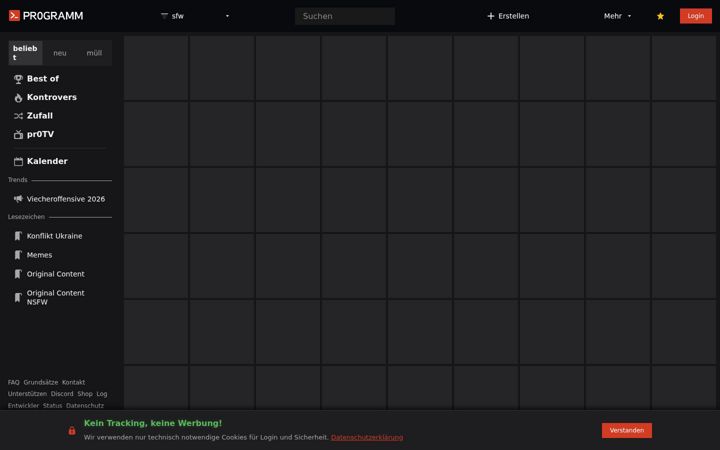Click the flame icon for Kontrovers
The height and width of the screenshot is (450, 720).
(x=18, y=97)
